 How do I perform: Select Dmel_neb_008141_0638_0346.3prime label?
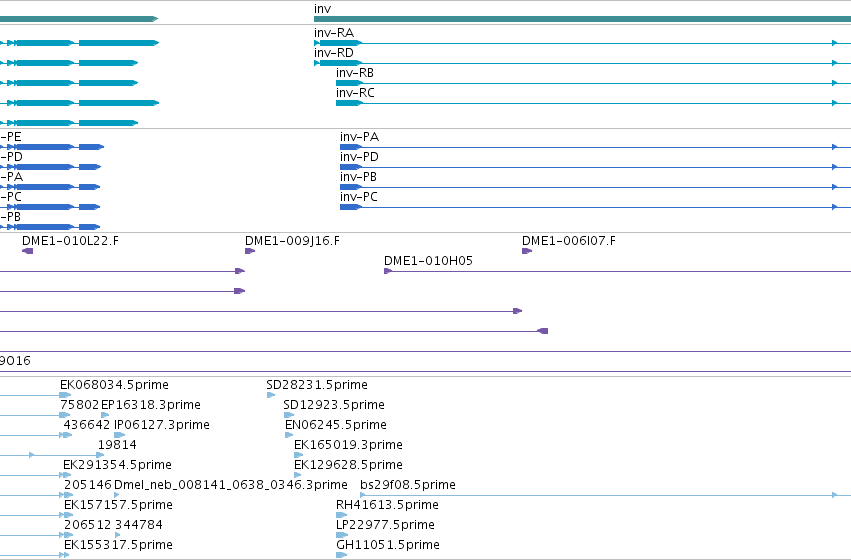(231, 485)
